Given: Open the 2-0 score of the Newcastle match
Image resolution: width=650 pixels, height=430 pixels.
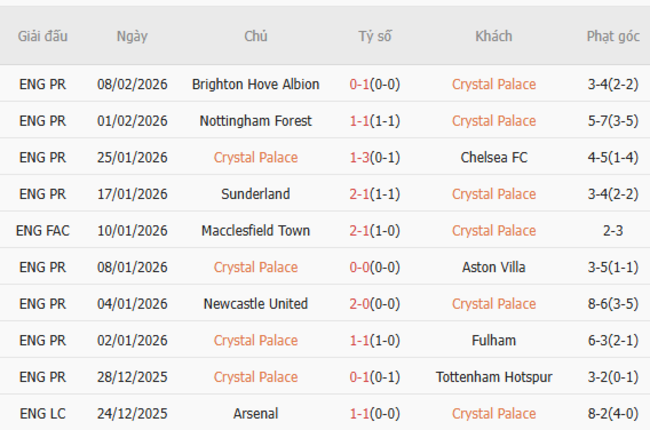Looking at the screenshot, I should point(359,304).
